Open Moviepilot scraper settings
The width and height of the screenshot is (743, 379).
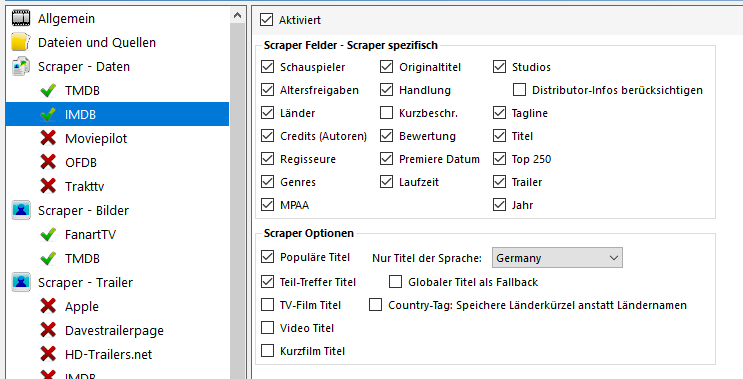96,138
